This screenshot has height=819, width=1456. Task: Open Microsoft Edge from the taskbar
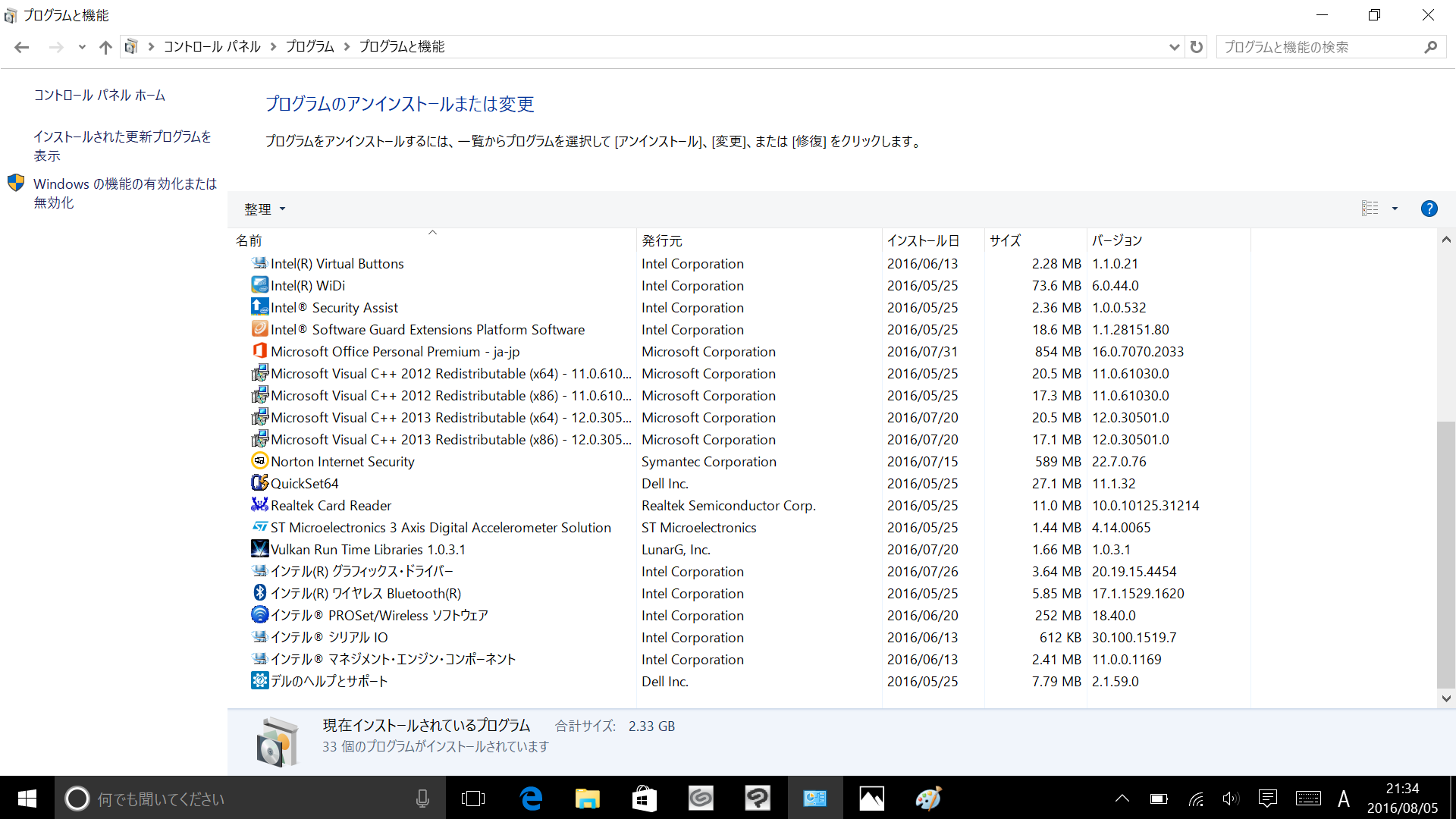[x=531, y=798]
